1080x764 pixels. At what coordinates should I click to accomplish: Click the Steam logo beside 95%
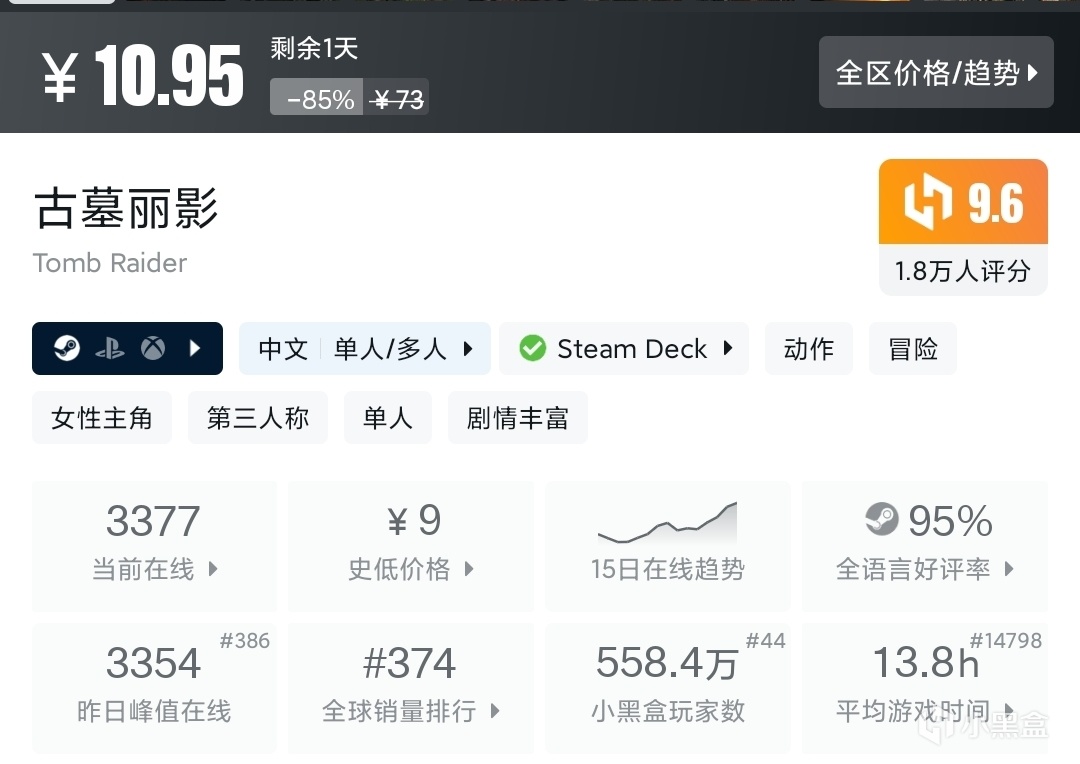[881, 519]
